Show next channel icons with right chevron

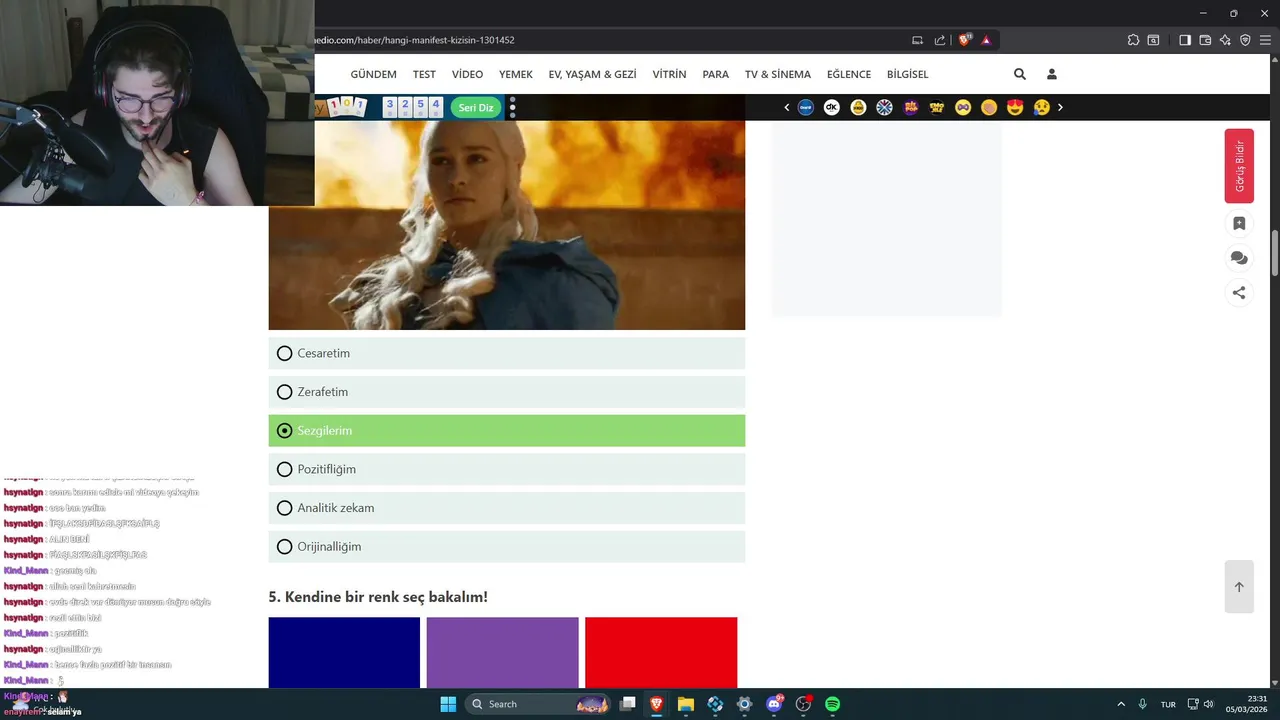1060,107
